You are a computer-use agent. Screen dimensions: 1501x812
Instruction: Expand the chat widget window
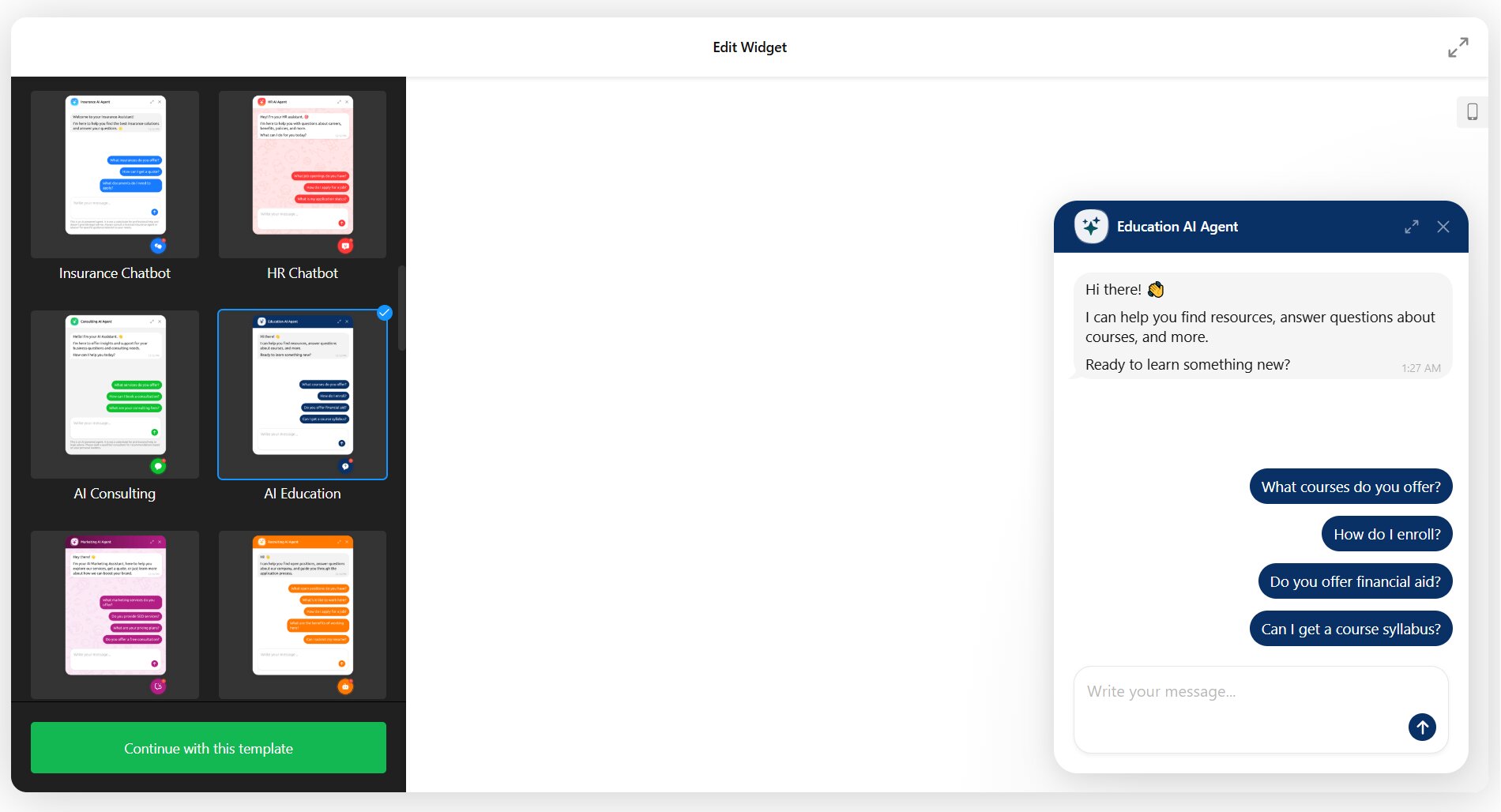click(x=1411, y=227)
